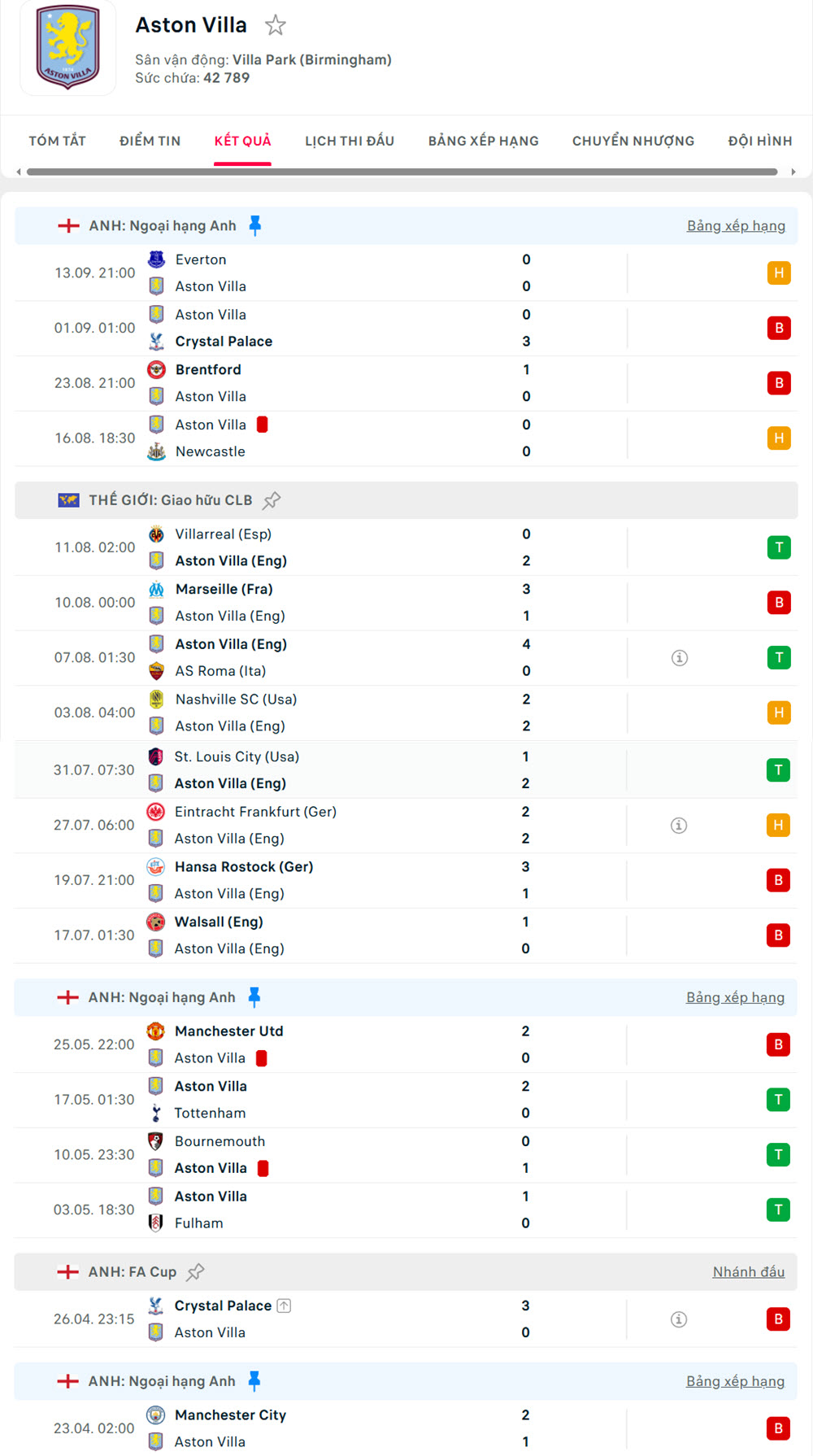Screen dimensions: 813x1456
Task: Click the Aston Villa club crest
Action: (68, 47)
